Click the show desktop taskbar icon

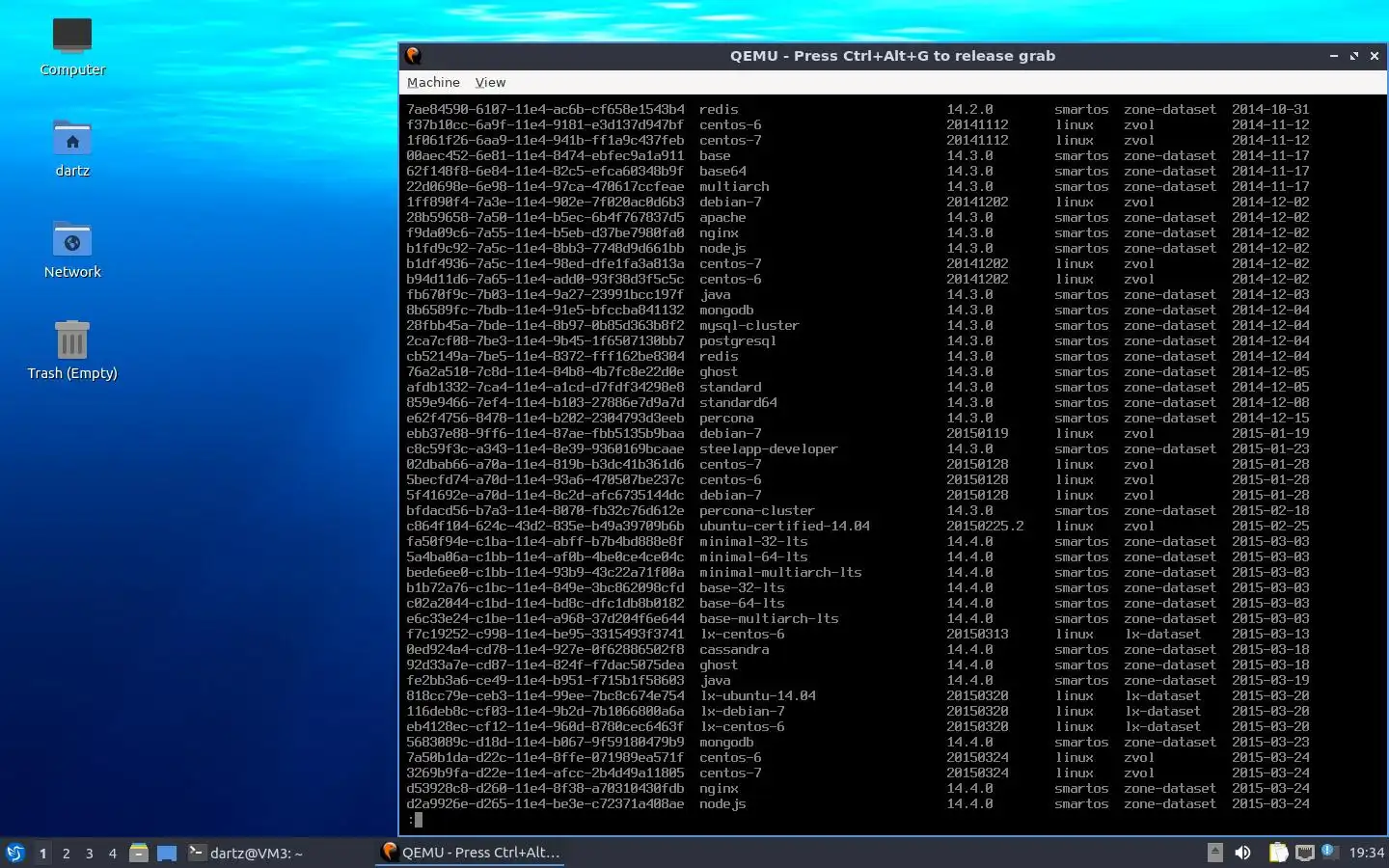pyautogui.click(x=167, y=853)
